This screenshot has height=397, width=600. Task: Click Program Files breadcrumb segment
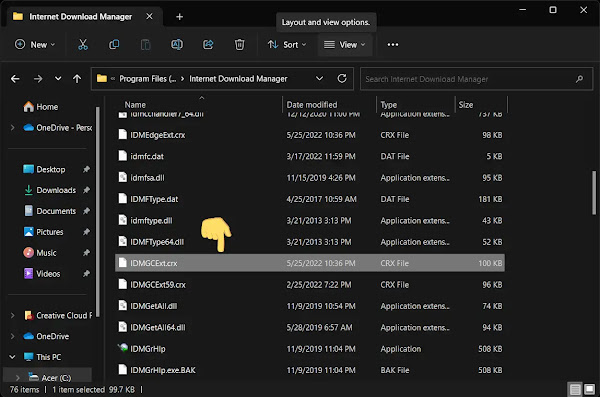[148, 79]
